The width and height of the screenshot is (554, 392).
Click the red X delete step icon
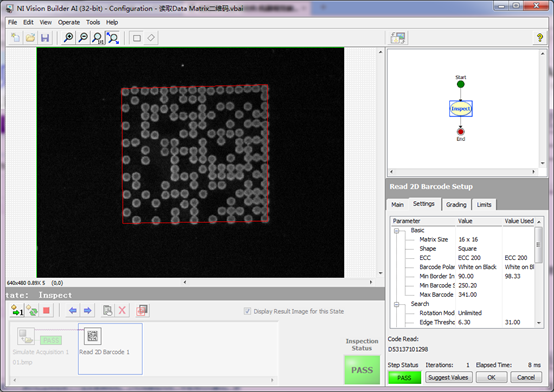click(122, 311)
